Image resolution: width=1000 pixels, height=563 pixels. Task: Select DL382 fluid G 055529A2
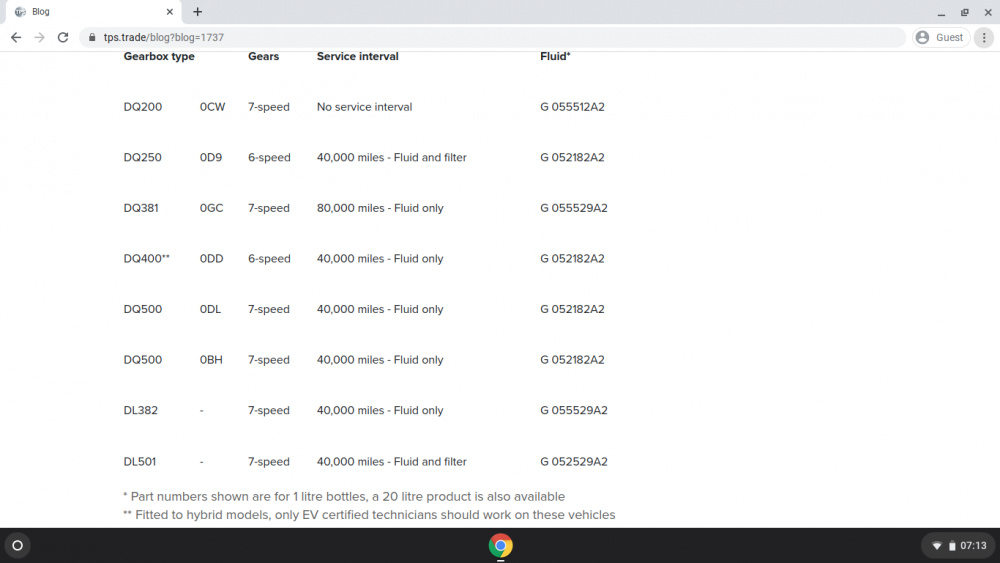point(574,410)
